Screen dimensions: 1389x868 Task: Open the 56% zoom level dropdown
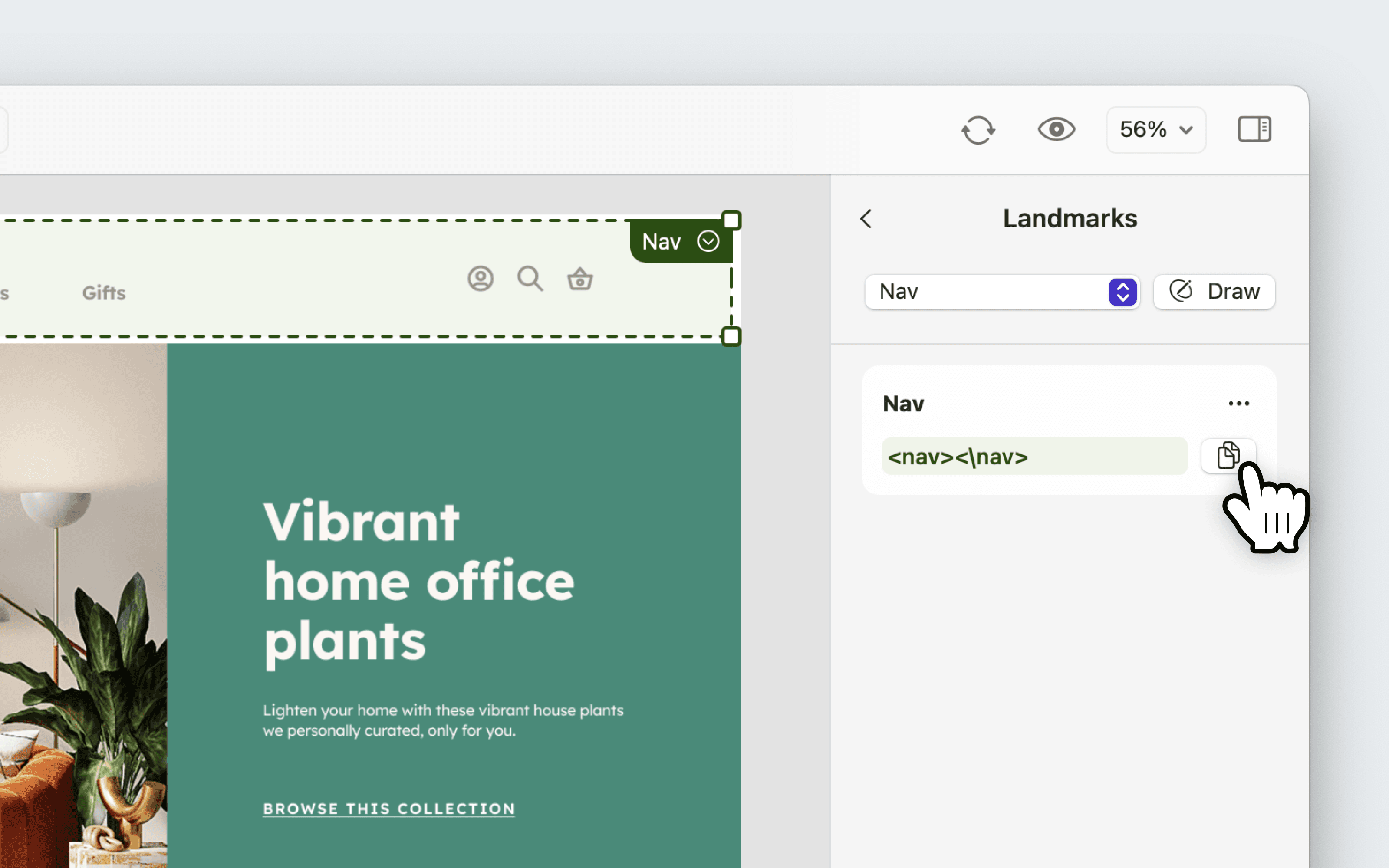click(x=1155, y=130)
